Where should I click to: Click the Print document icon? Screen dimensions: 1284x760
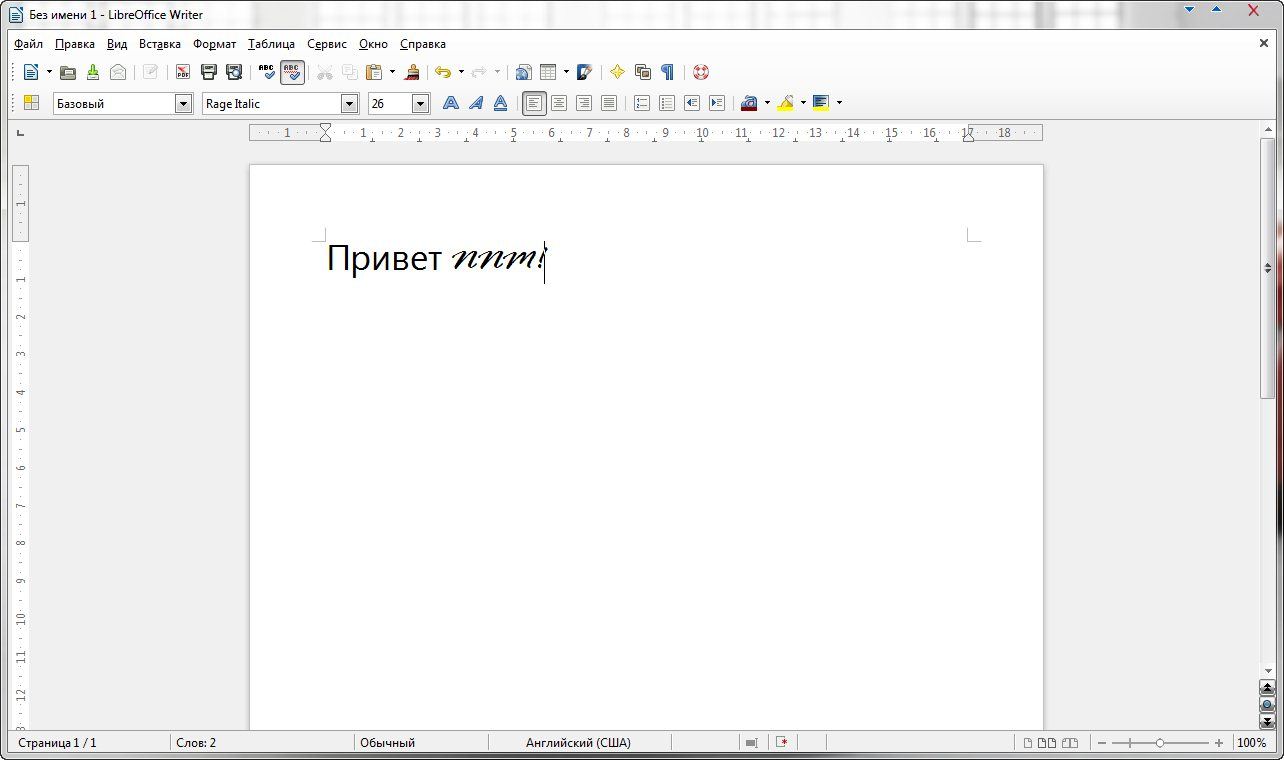[x=209, y=72]
